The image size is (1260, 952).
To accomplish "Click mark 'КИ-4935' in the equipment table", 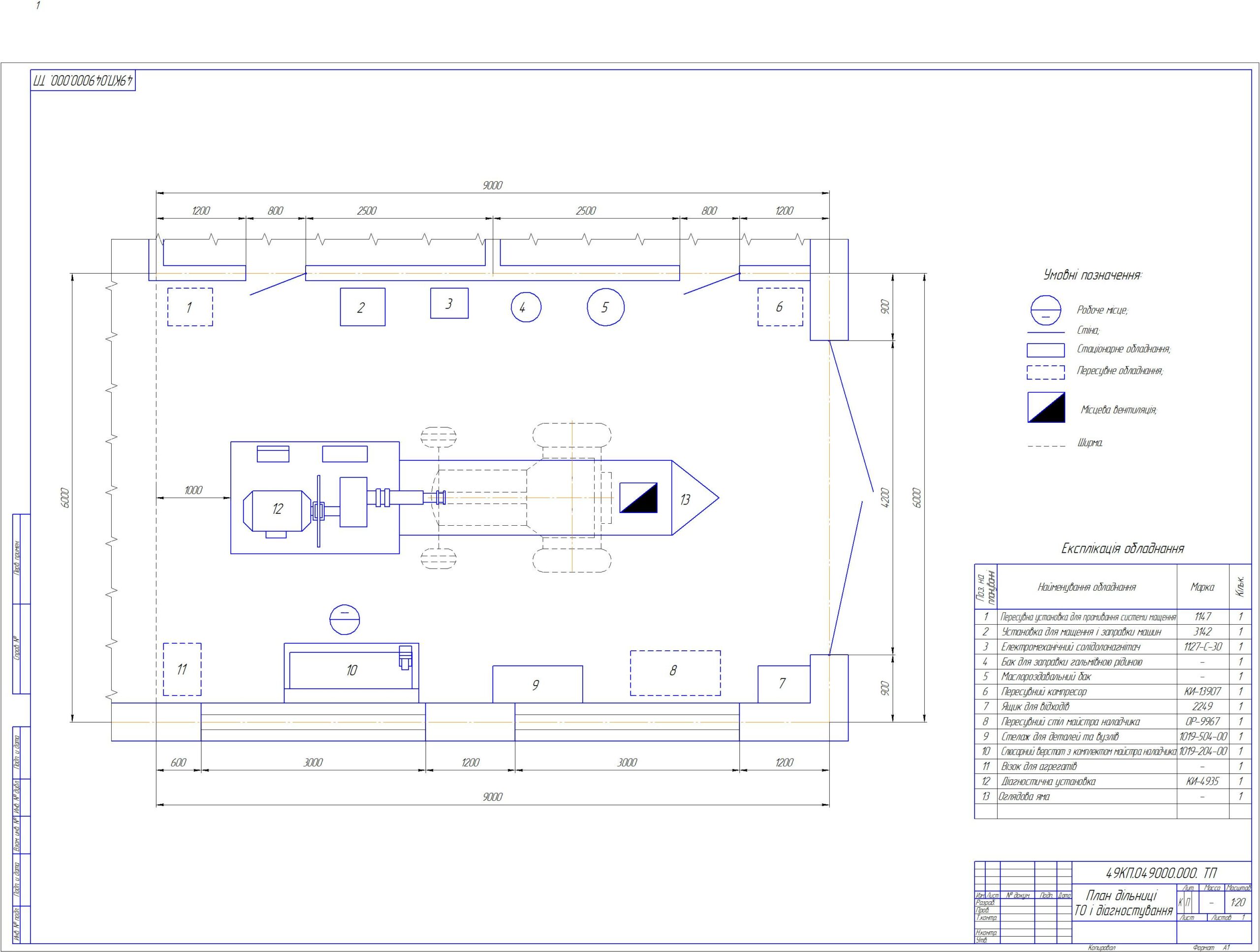I will point(1202,781).
